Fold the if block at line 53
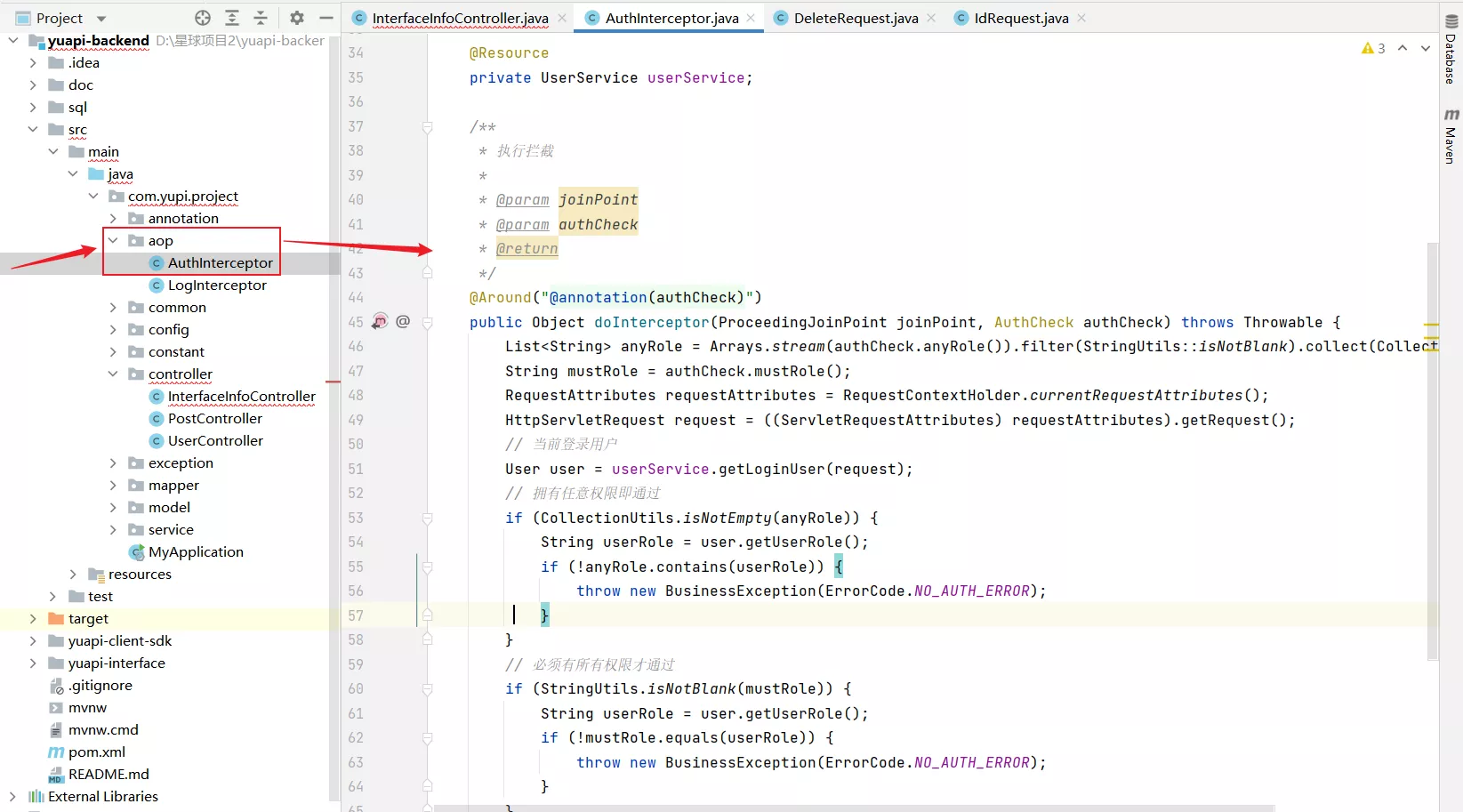 (427, 518)
